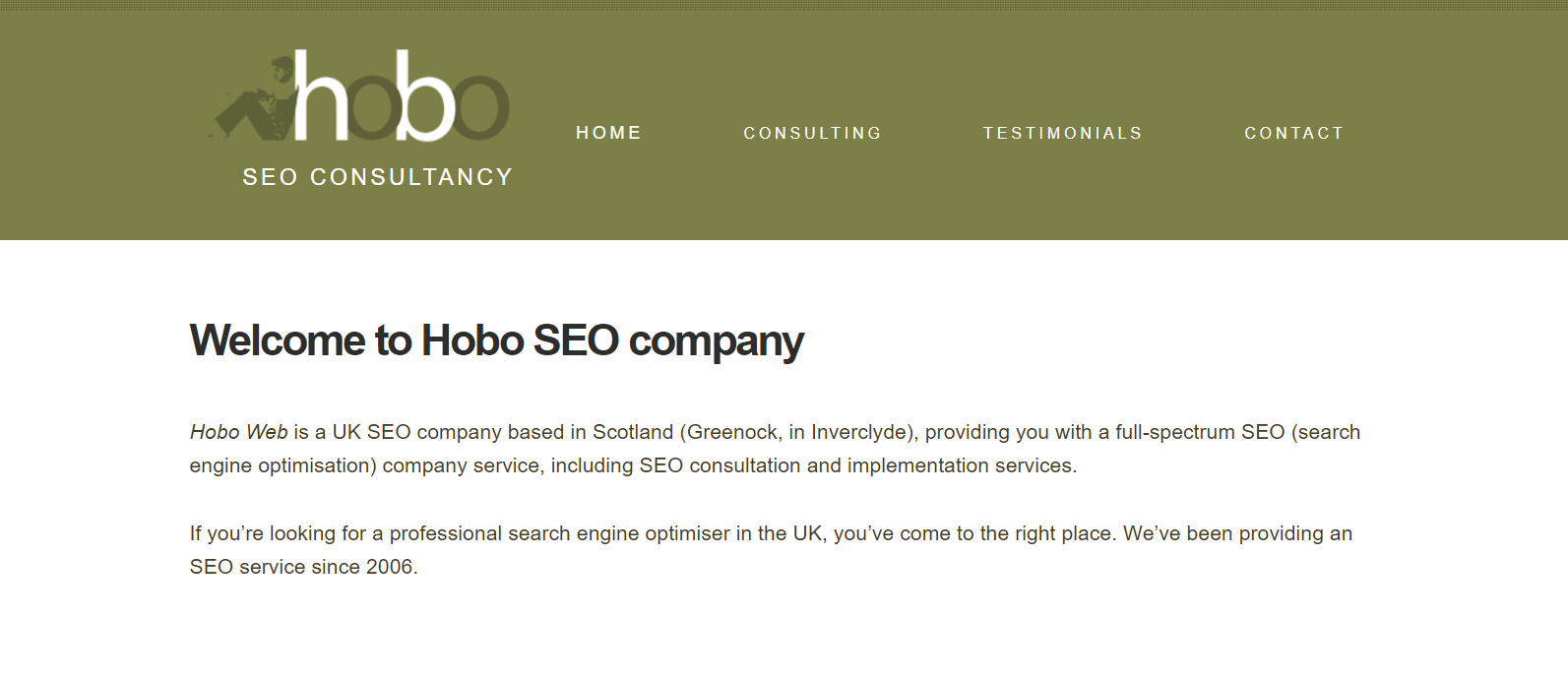
Task: Click the white letter h in logo
Action: point(321,94)
